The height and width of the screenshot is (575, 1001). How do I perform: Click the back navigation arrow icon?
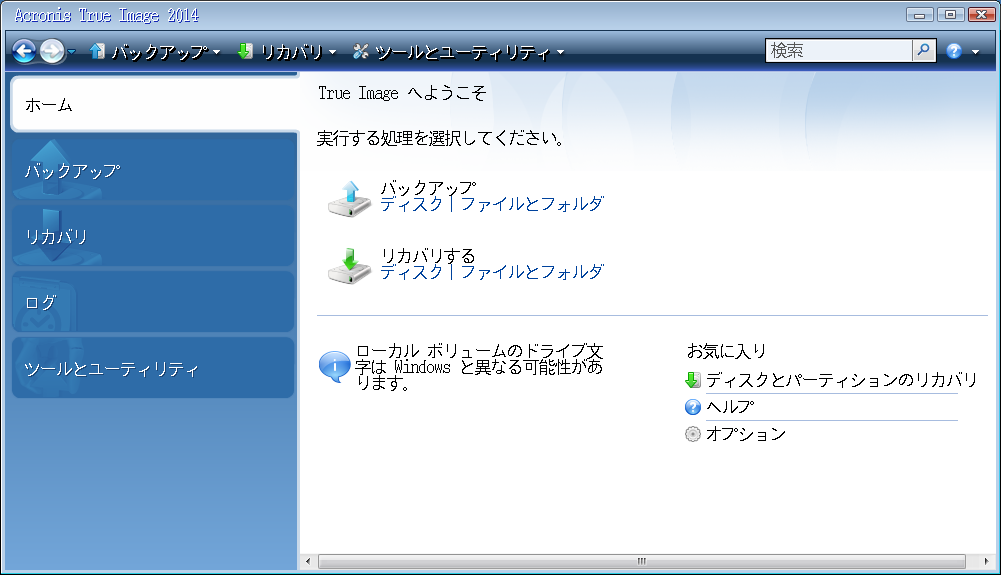coord(24,51)
